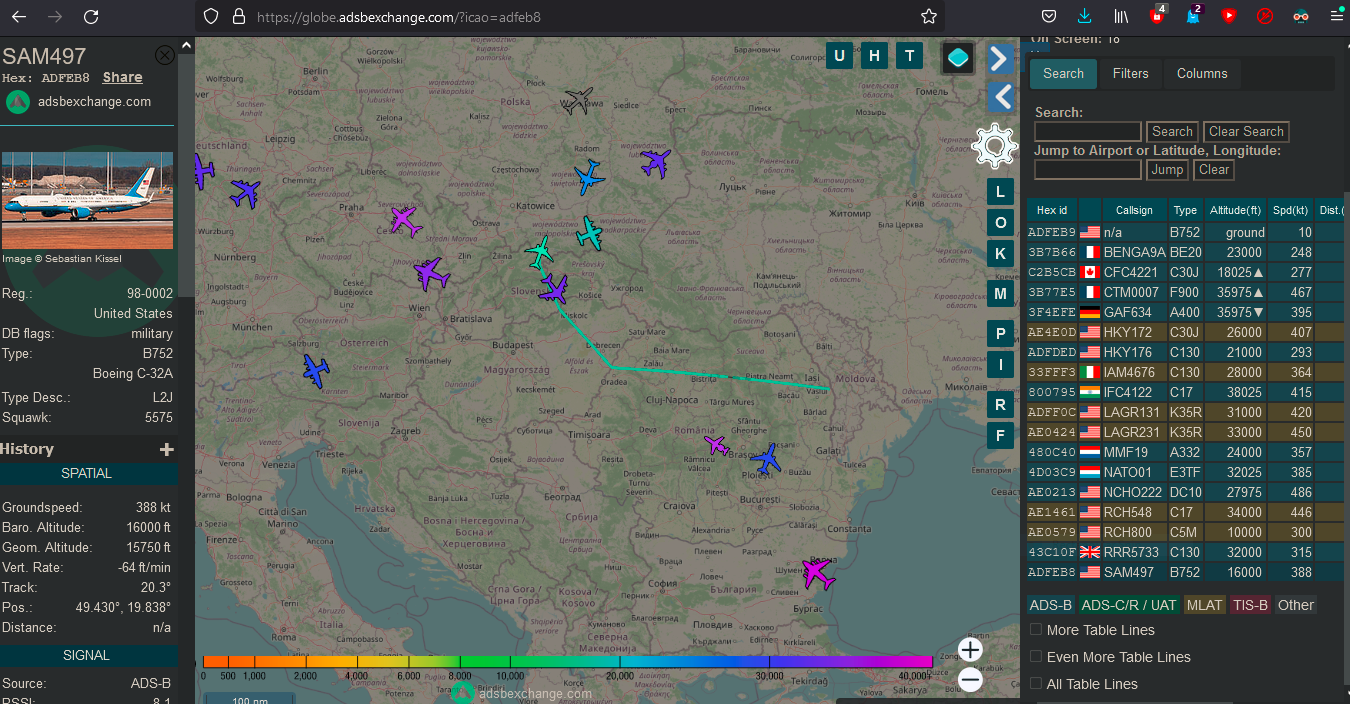Screen dimensions: 1350x704
Task: Select the gray aircraft icon on the map
Action: tap(578, 100)
